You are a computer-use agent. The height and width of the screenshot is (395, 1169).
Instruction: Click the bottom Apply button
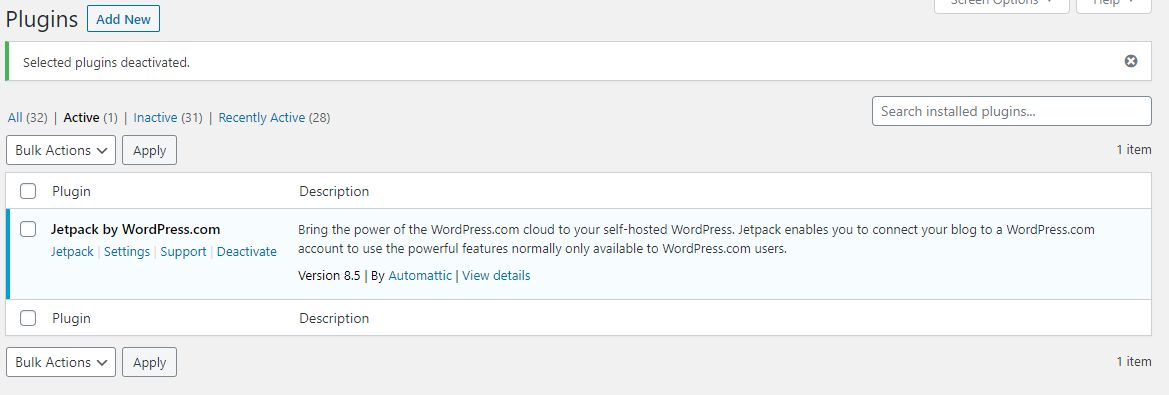click(x=149, y=362)
